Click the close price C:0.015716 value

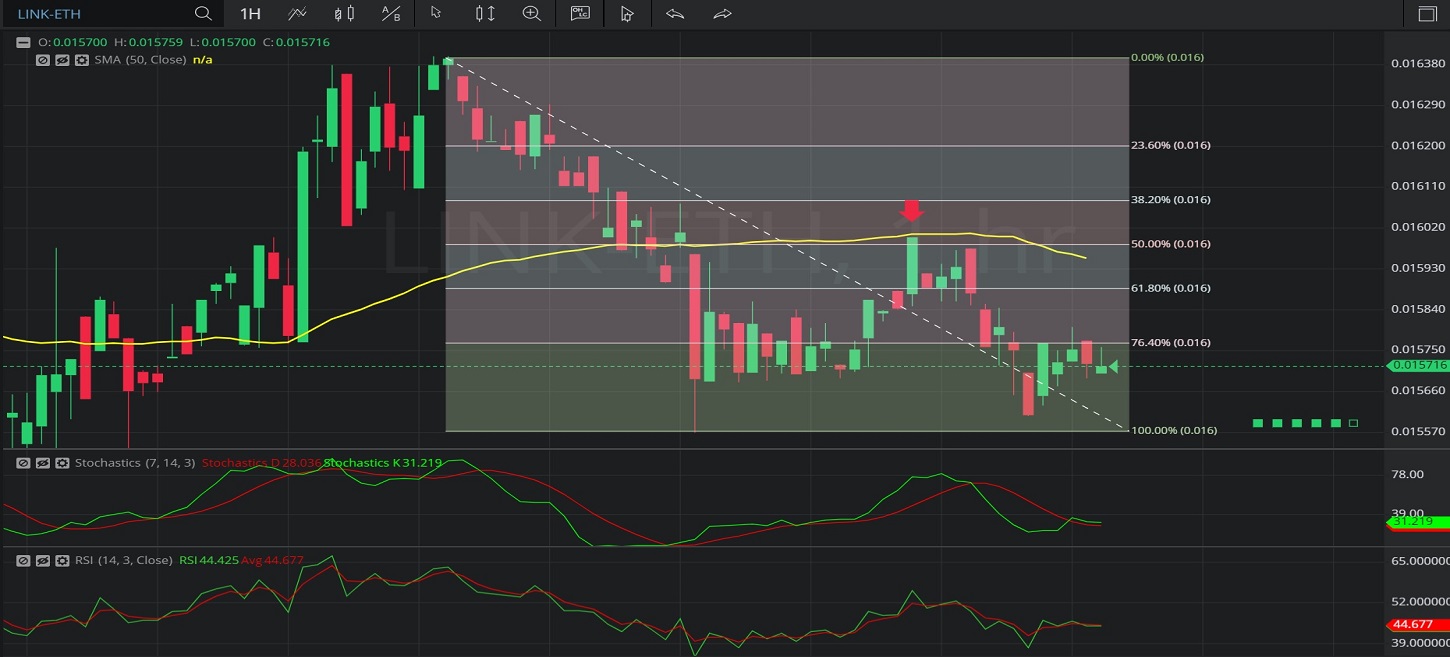[294, 43]
